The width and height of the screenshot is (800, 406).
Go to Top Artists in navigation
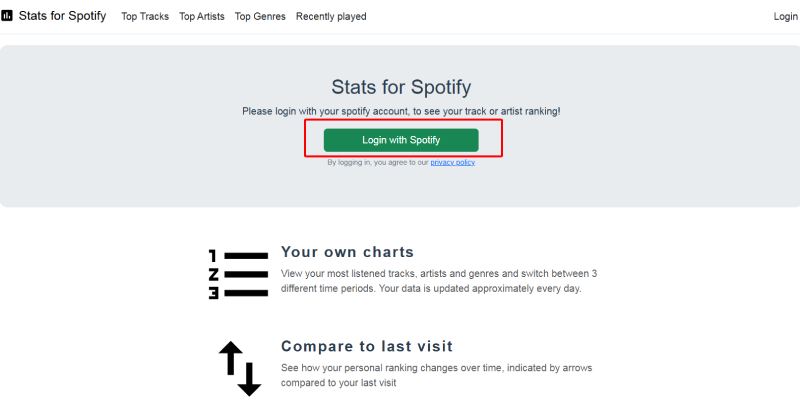202,17
